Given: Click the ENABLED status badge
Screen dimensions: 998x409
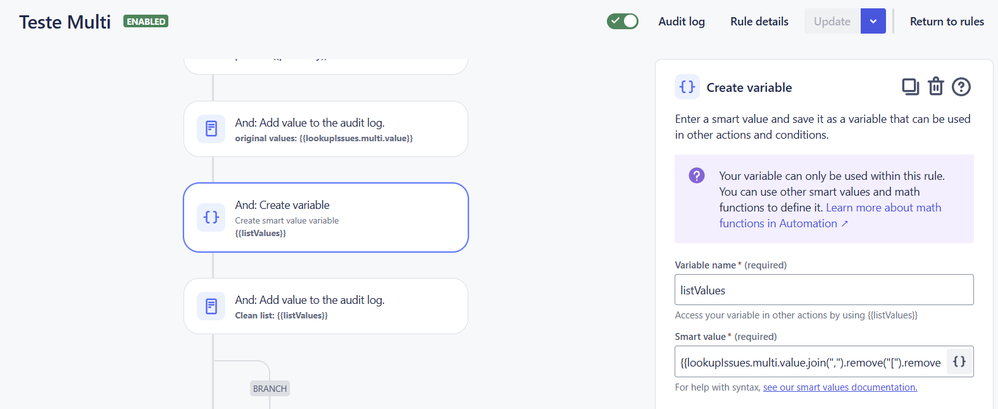Looking at the screenshot, I should click(x=146, y=22).
